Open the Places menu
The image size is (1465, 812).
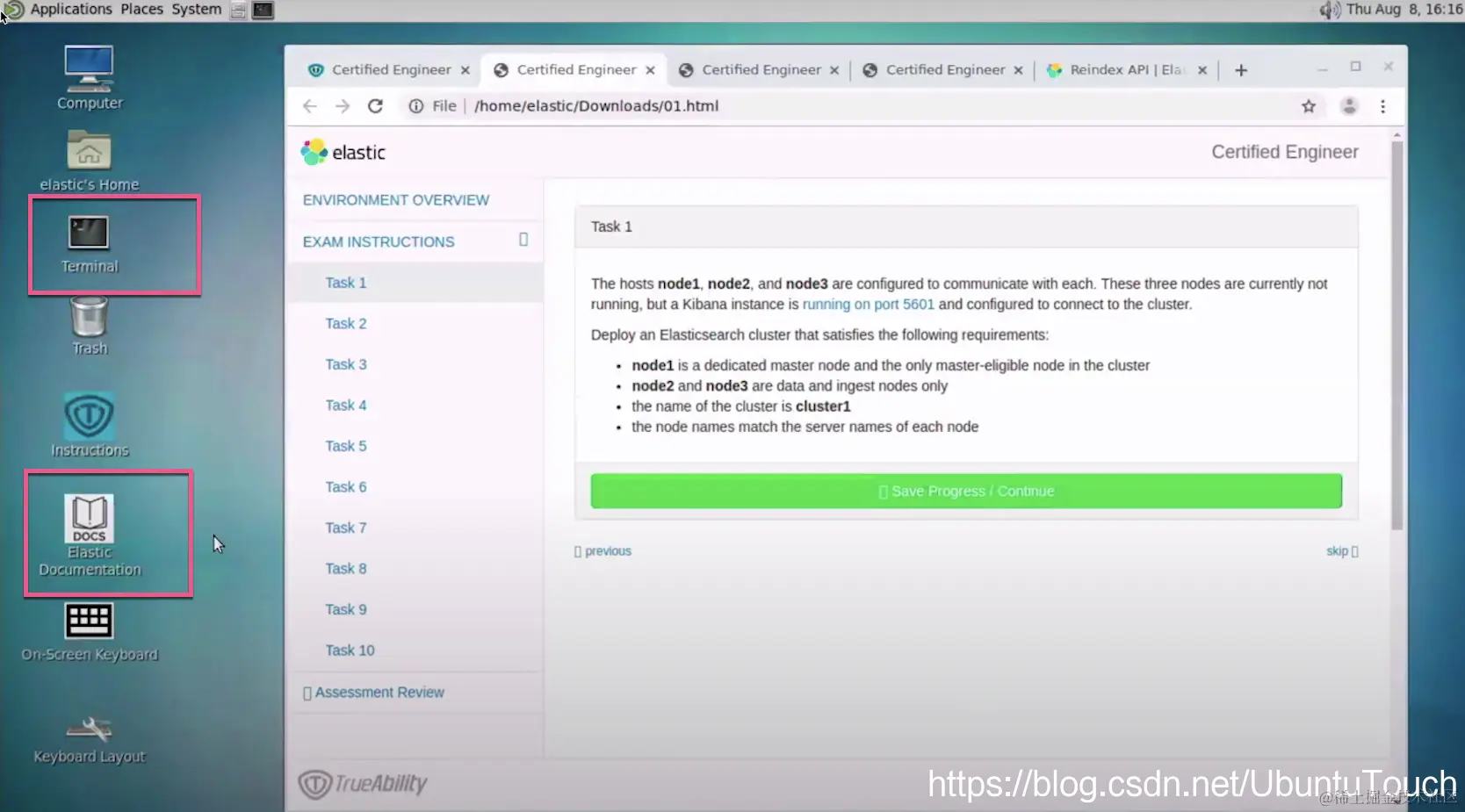(141, 10)
